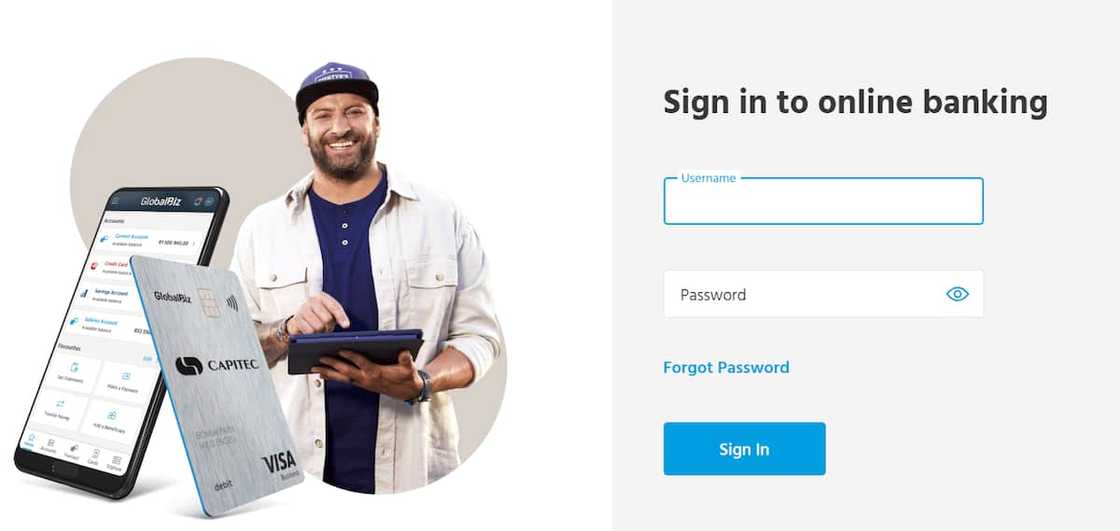Open the Forgot Password link
The height and width of the screenshot is (531, 1120).
(x=726, y=367)
